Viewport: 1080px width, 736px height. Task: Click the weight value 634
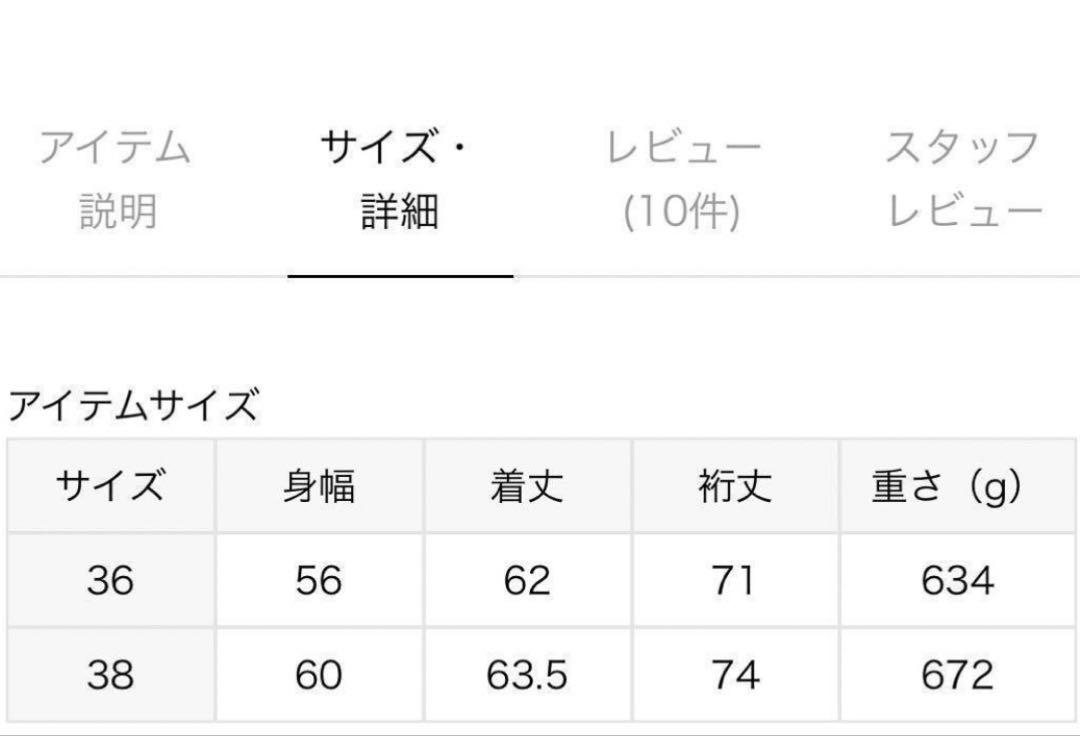tap(957, 580)
